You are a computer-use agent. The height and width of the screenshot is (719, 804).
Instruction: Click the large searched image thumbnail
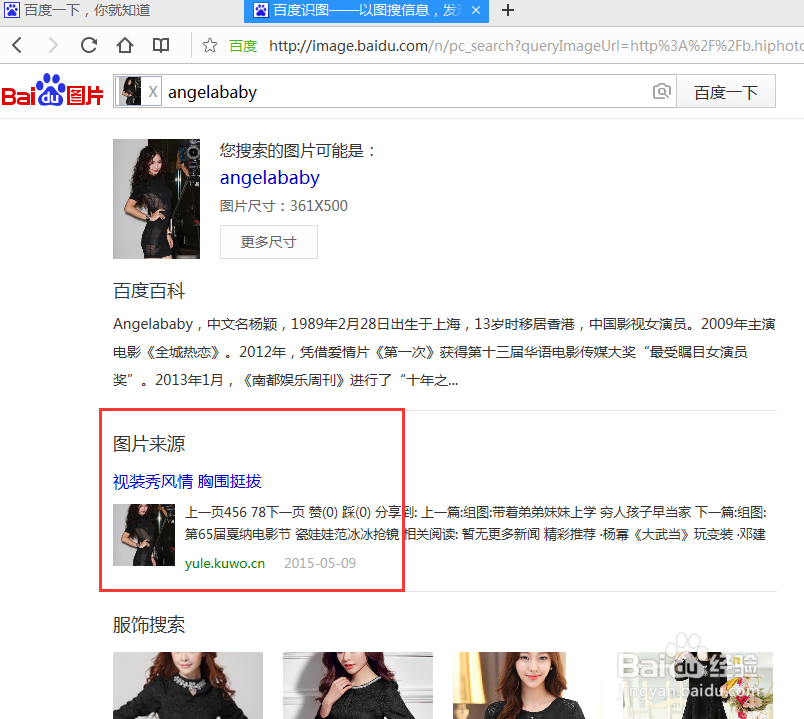(x=156, y=198)
